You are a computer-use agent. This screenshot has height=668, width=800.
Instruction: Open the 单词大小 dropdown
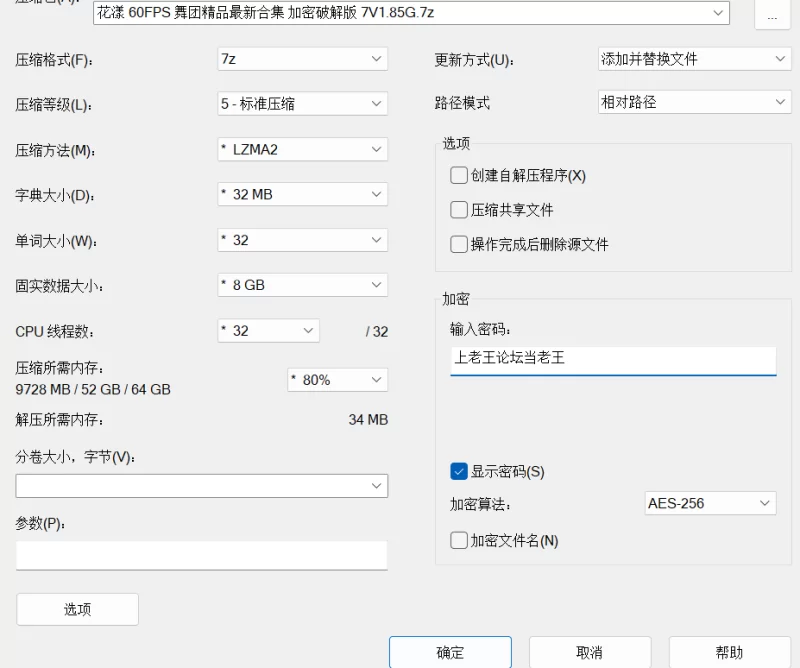(303, 240)
